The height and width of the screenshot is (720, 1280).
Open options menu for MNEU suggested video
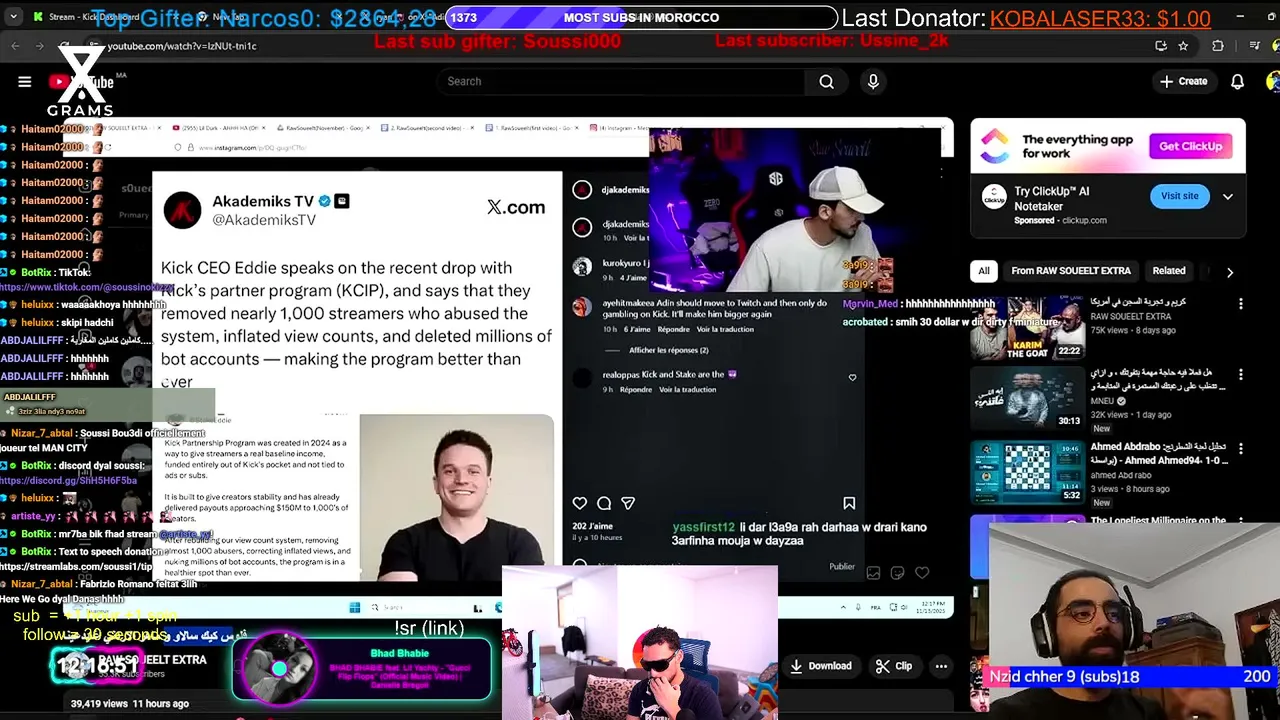pos(1241,375)
